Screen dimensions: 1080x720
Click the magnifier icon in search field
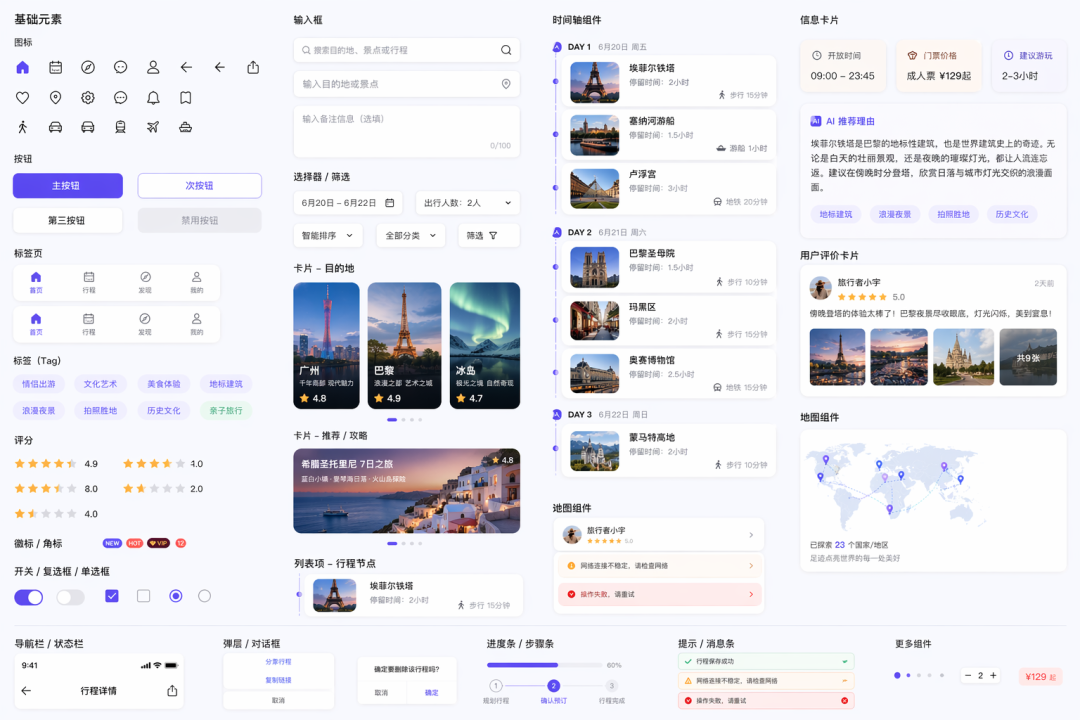coord(506,50)
